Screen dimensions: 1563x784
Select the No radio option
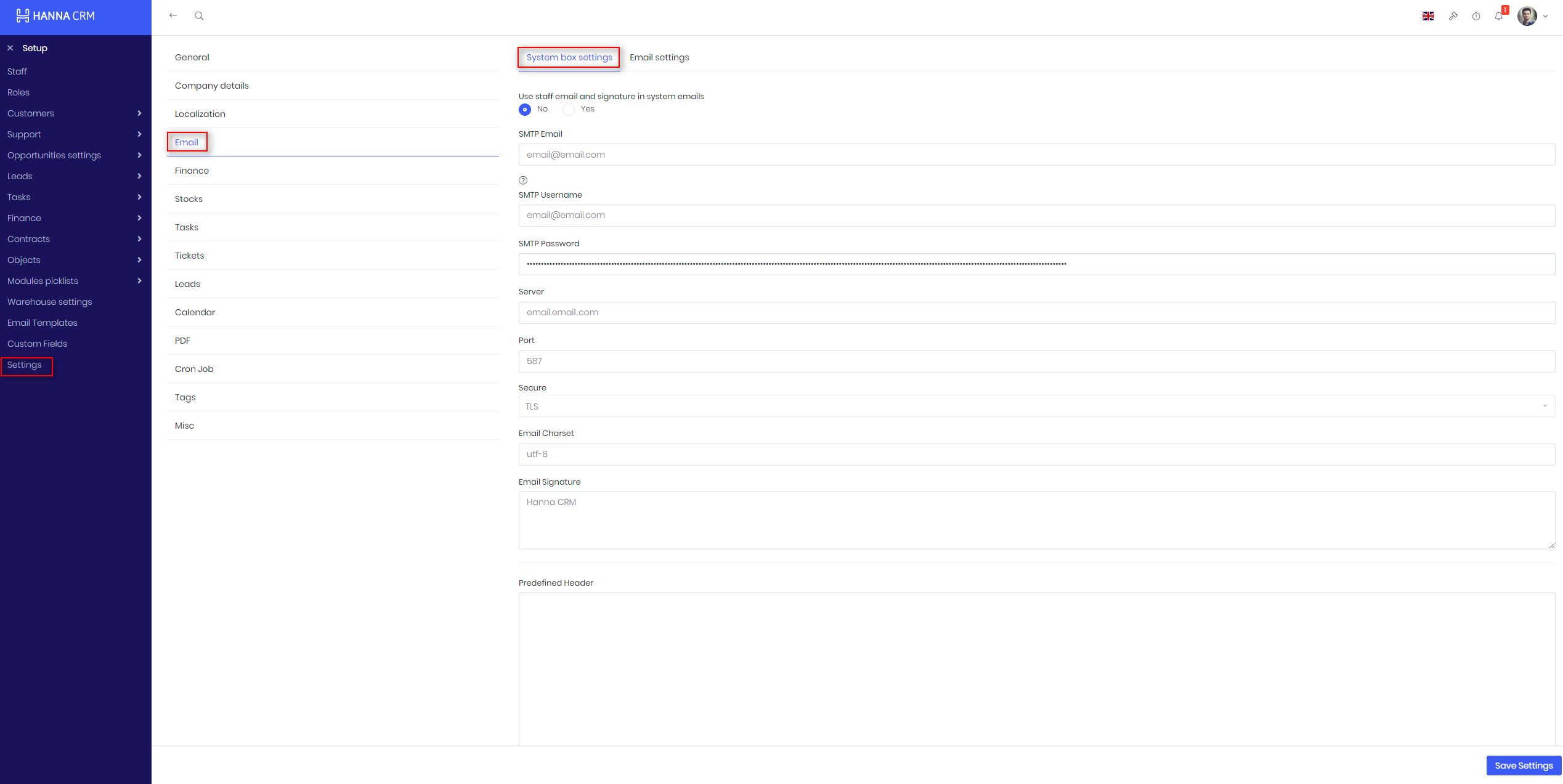click(525, 110)
